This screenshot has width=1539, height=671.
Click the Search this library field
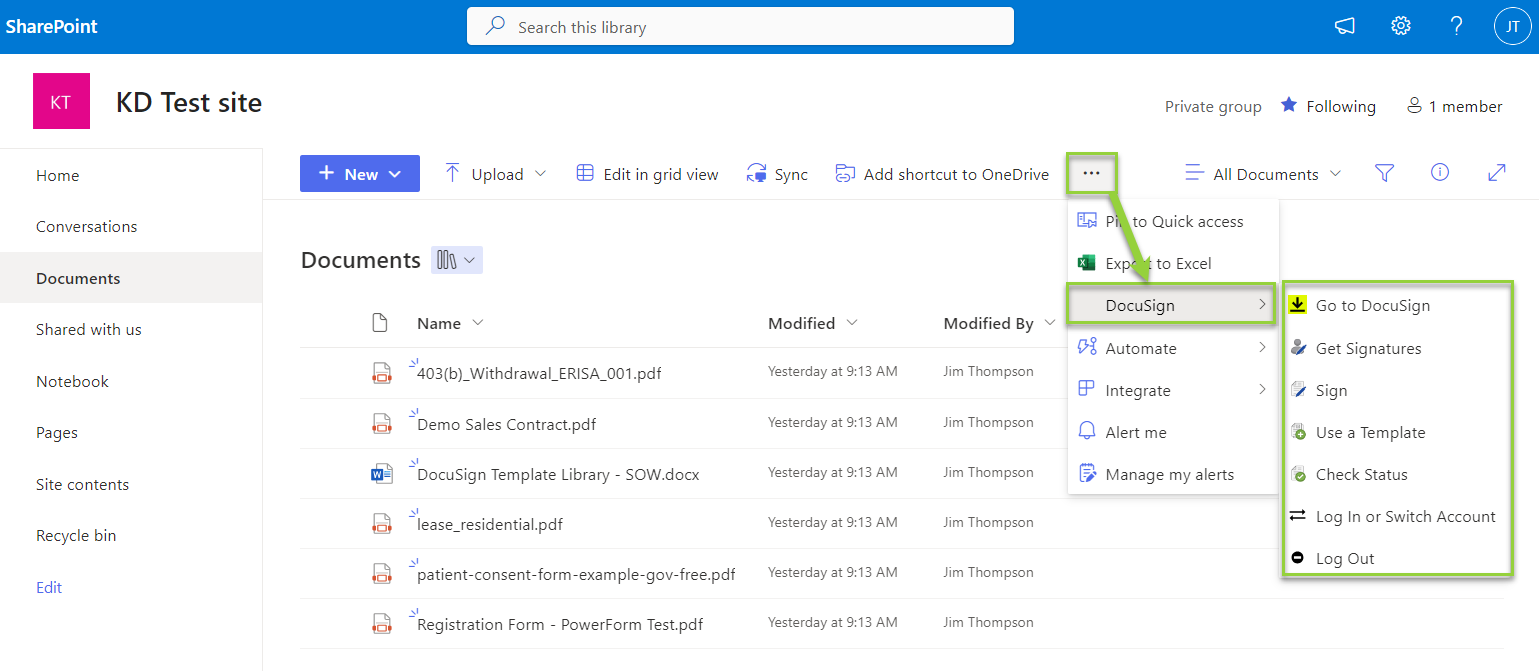pos(740,26)
